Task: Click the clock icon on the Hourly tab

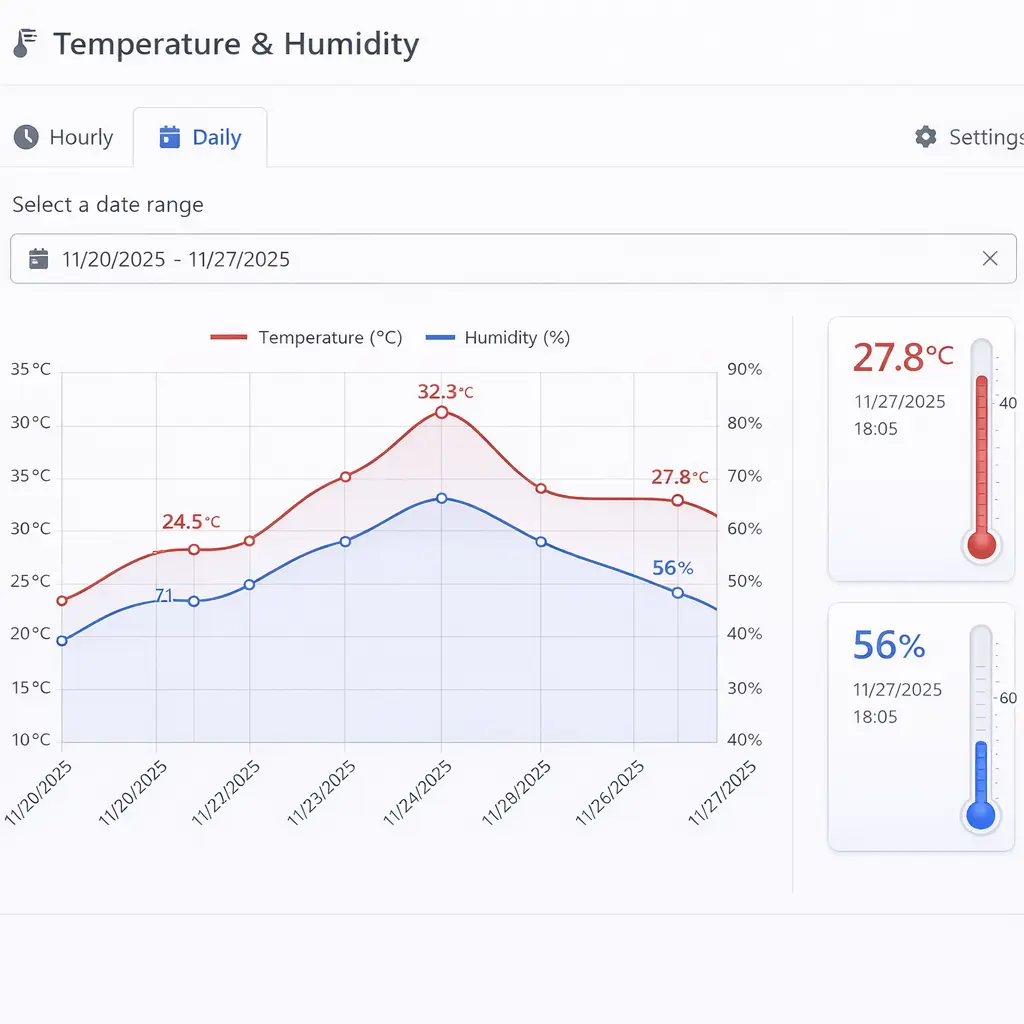Action: pos(24,137)
